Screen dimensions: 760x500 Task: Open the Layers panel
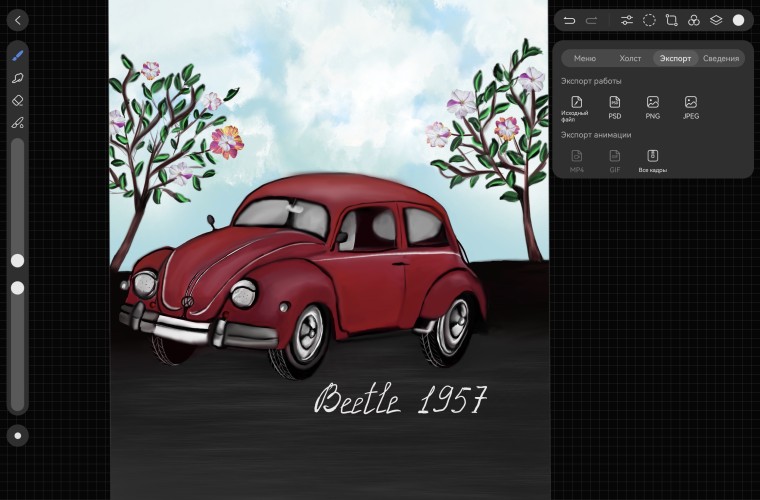pyautogui.click(x=716, y=20)
